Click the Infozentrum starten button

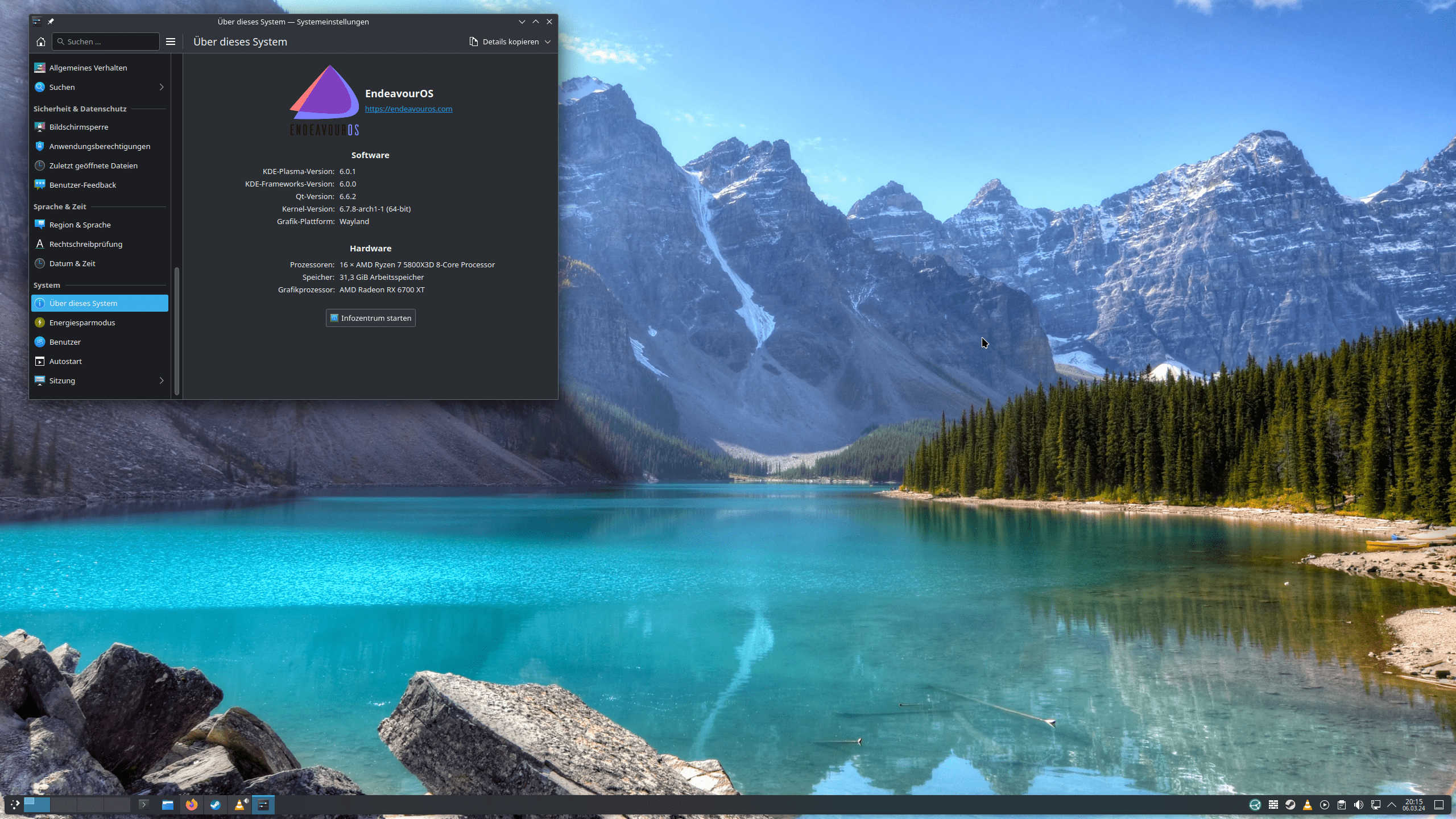coord(371,318)
